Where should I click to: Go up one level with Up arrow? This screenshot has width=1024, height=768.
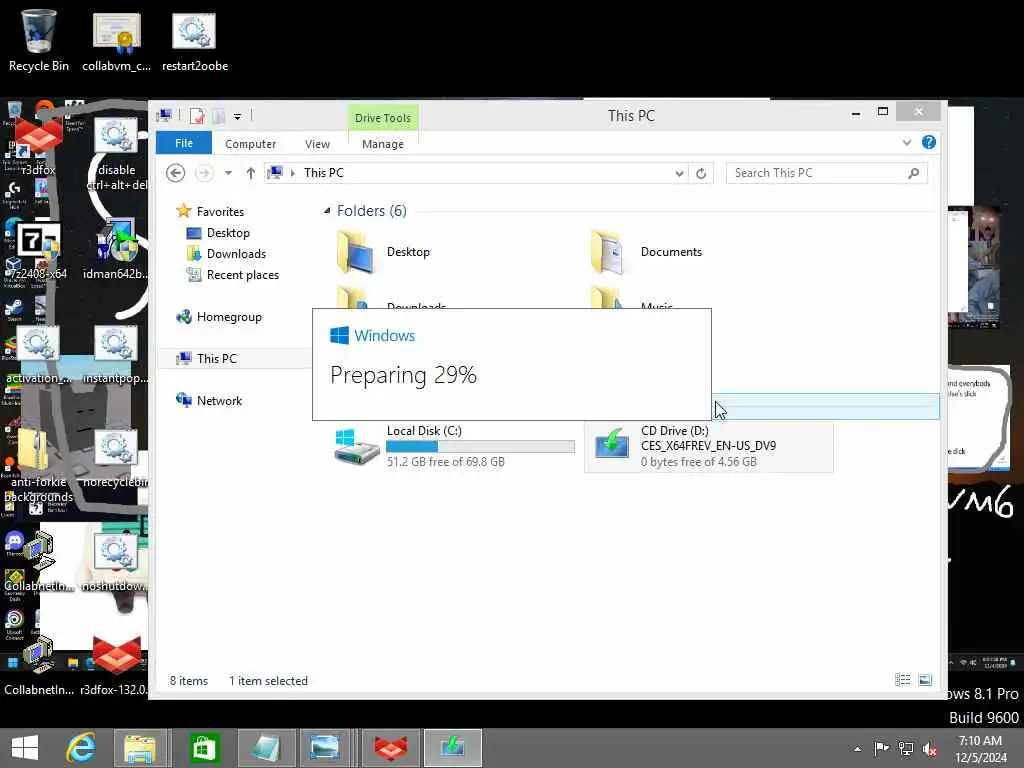click(x=251, y=173)
